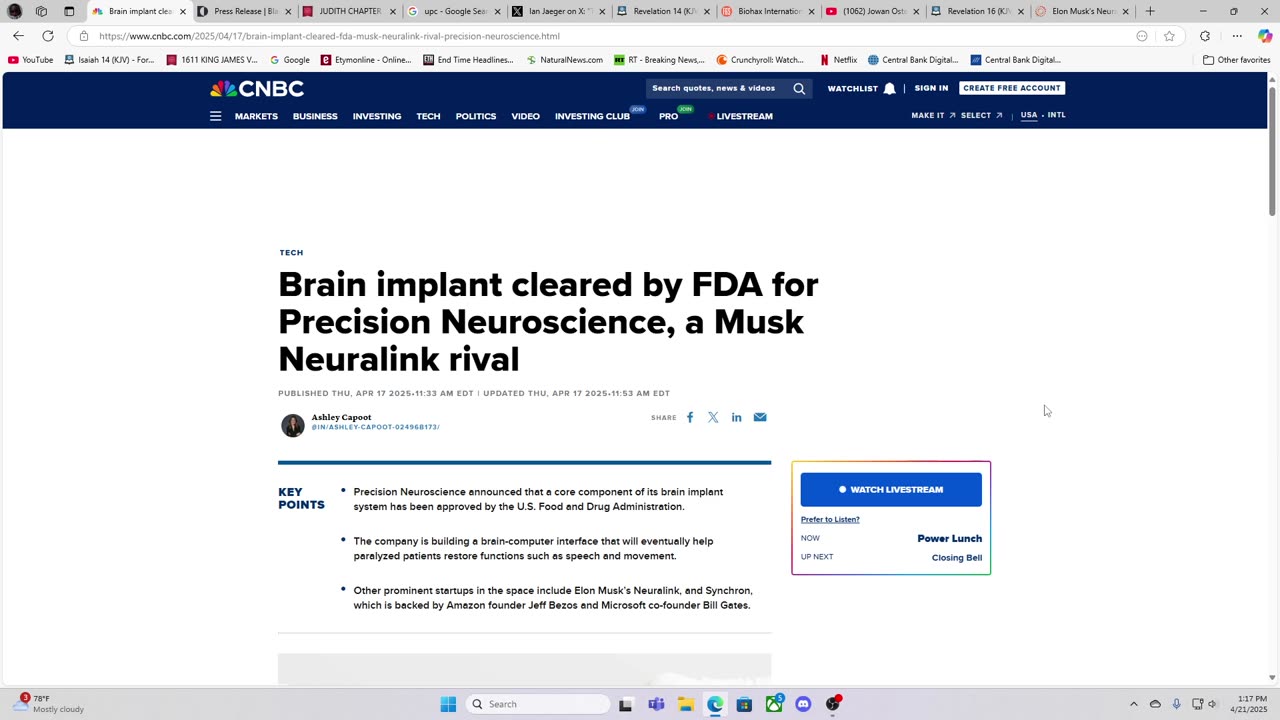Reload the current page
The width and height of the screenshot is (1280, 720).
[47, 36]
